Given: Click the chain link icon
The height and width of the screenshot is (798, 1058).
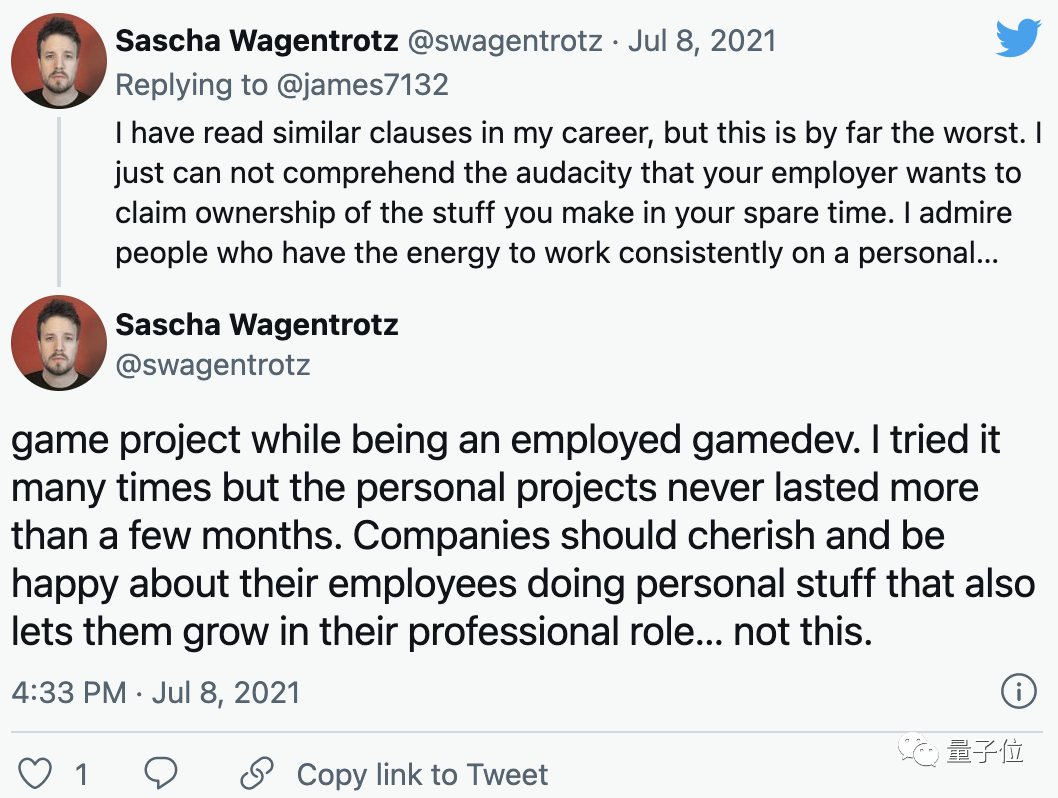Looking at the screenshot, I should point(257,773).
